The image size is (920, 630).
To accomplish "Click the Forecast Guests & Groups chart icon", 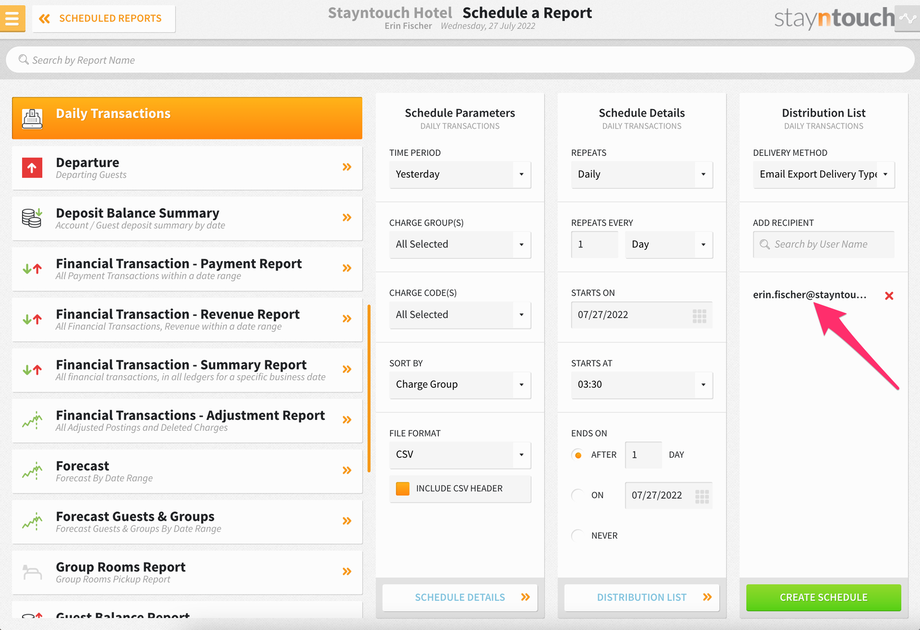I will coord(32,521).
